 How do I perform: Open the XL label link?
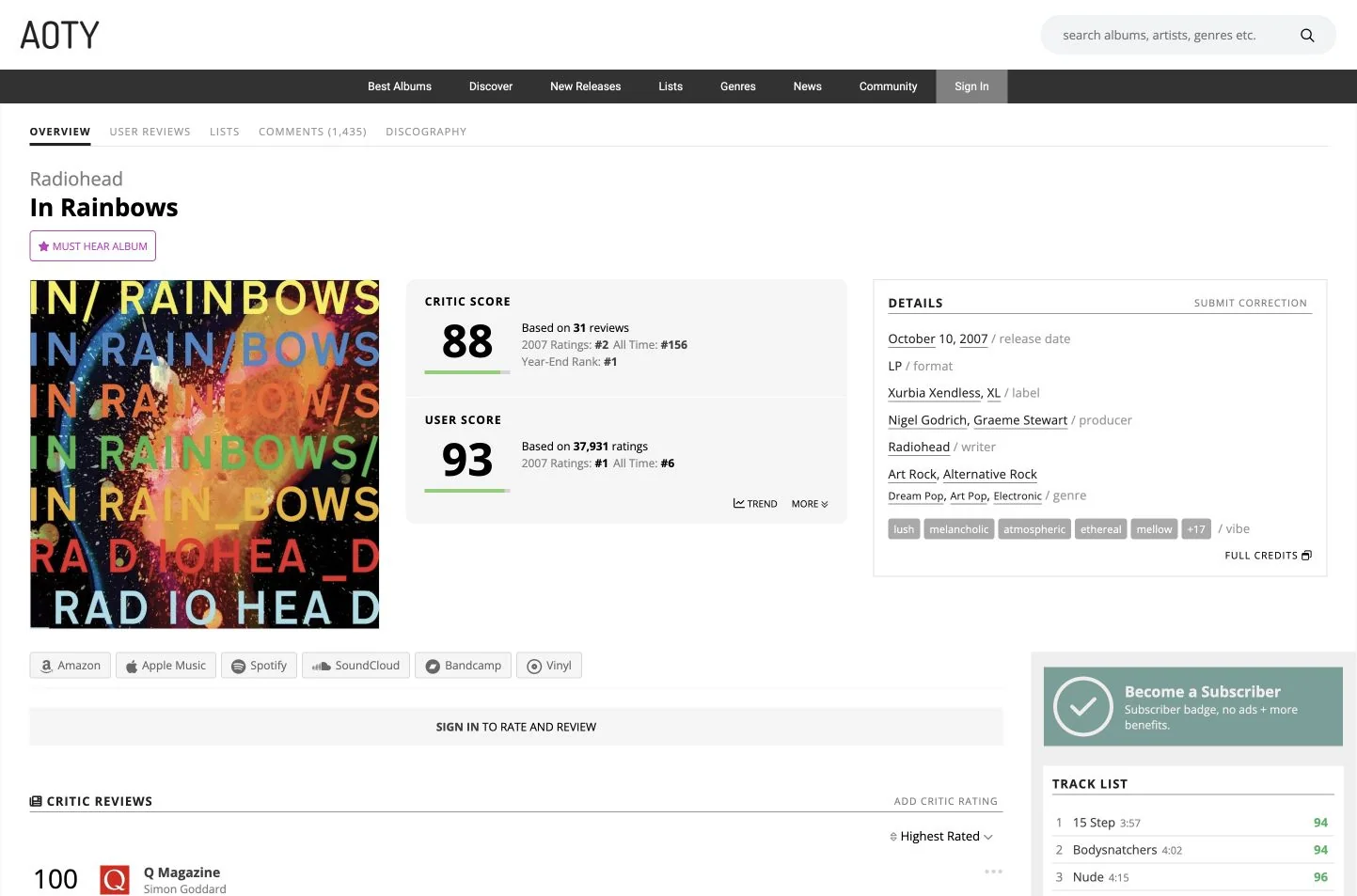click(x=994, y=393)
